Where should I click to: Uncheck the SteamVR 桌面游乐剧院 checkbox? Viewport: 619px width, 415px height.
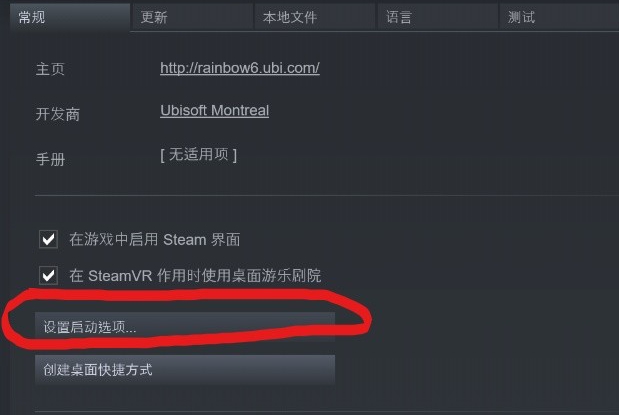click(x=49, y=275)
